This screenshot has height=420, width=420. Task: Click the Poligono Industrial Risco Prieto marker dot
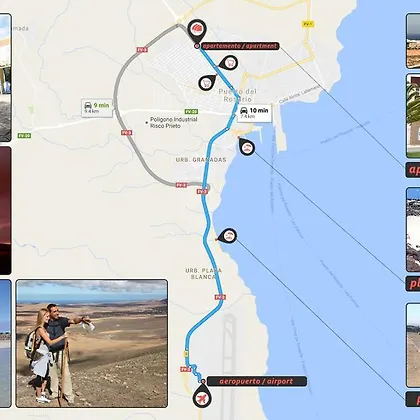click(x=146, y=123)
